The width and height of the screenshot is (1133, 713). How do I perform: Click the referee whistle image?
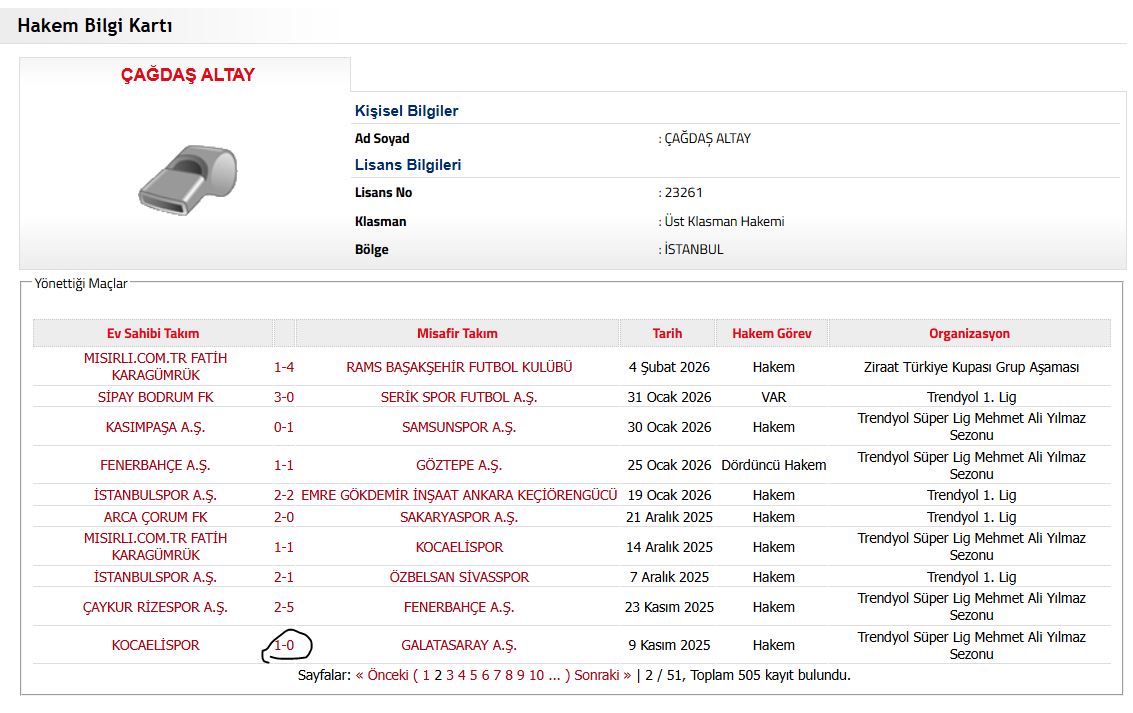(187, 179)
